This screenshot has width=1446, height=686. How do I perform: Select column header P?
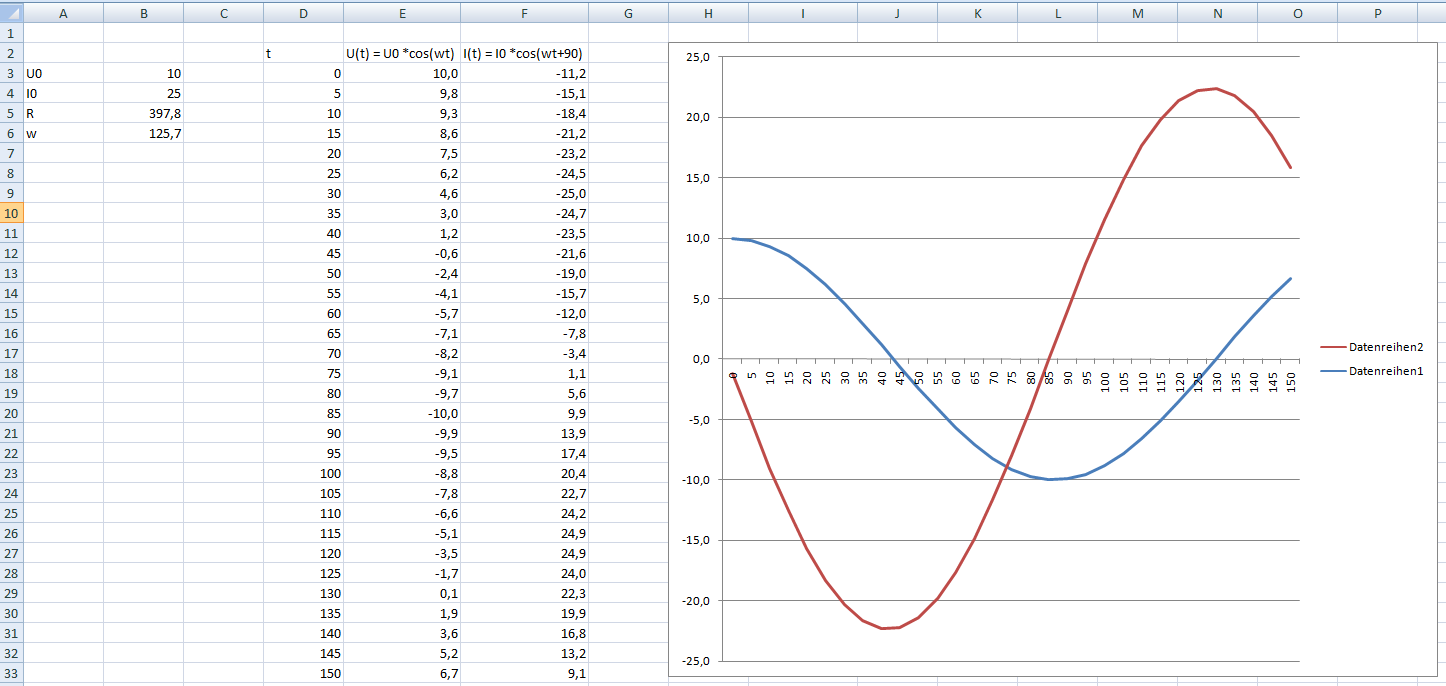[1377, 13]
